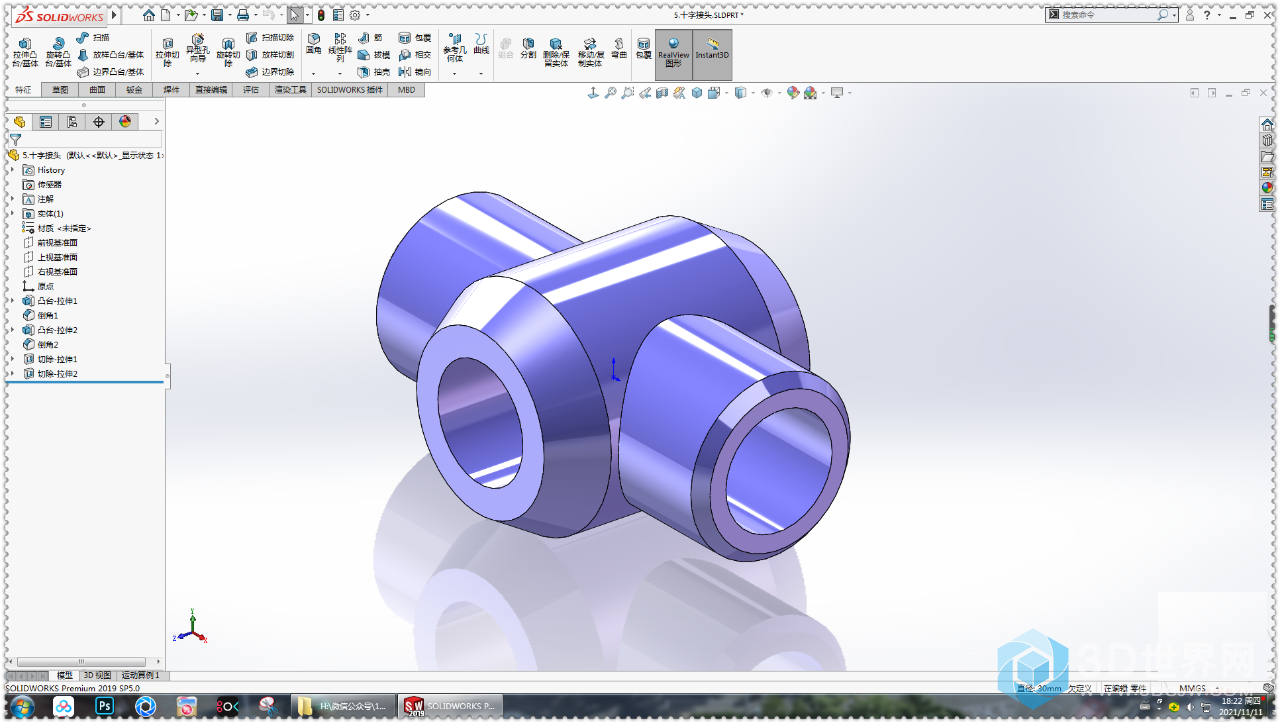Viewport: 1280px width, 723px height.
Task: Select the 边界凸台/基体 boundary boss tool
Action: [111, 72]
